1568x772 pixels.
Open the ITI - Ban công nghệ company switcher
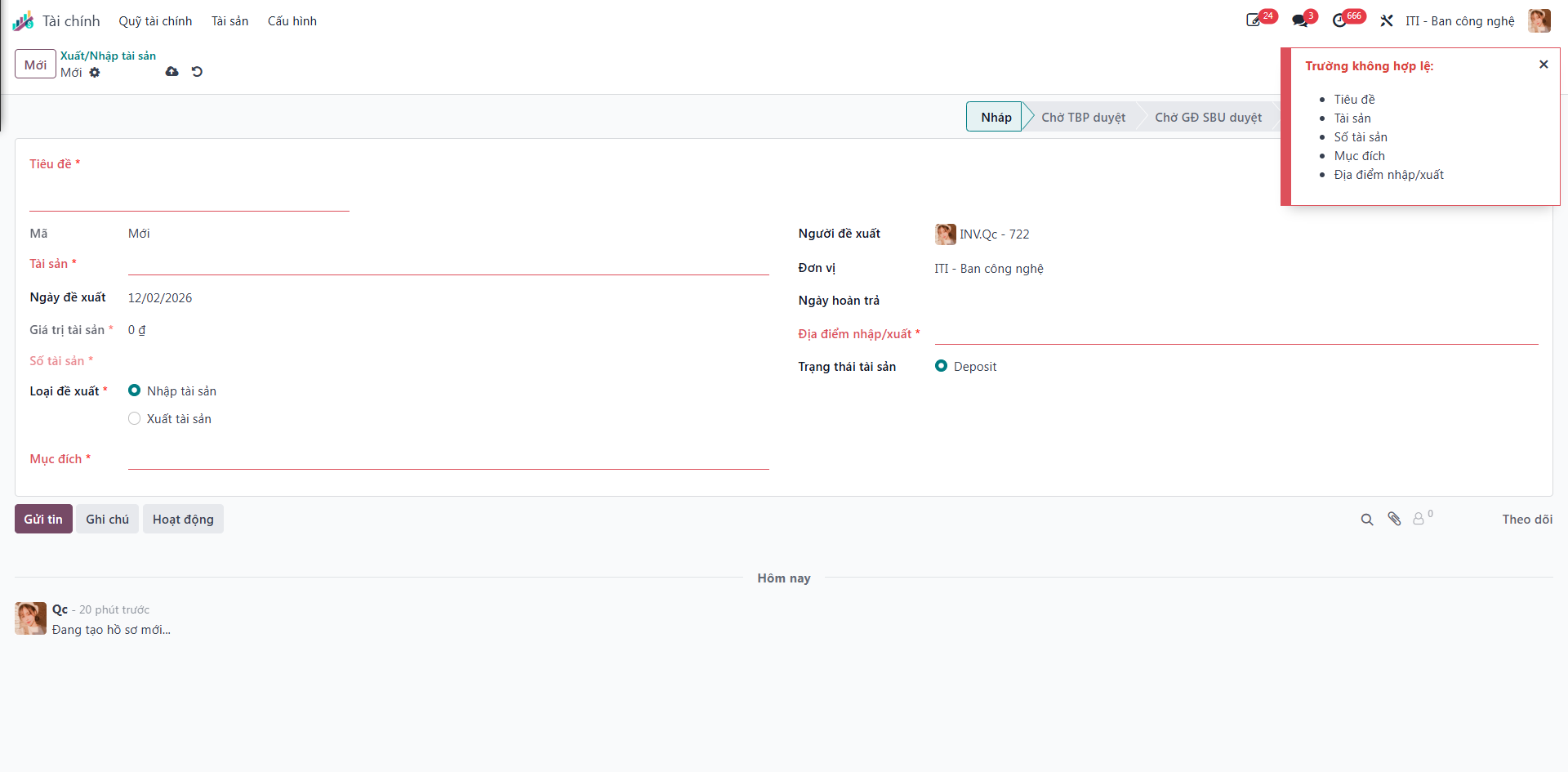(1459, 21)
